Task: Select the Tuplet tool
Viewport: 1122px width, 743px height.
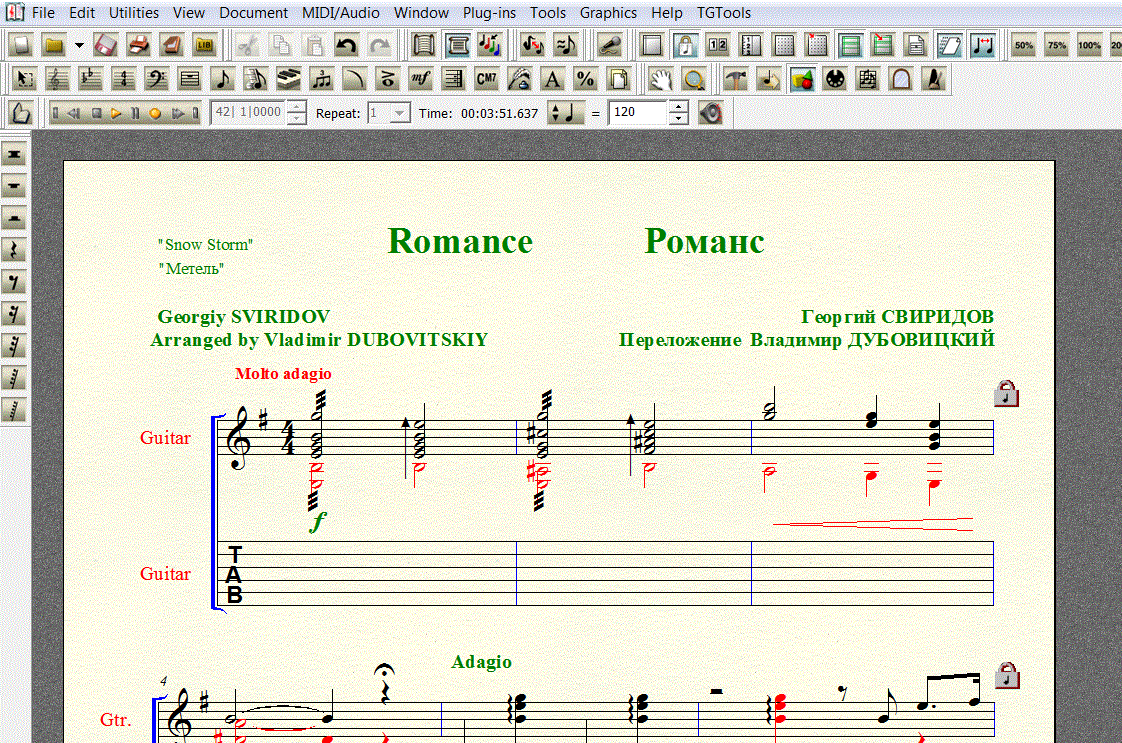Action: point(321,79)
